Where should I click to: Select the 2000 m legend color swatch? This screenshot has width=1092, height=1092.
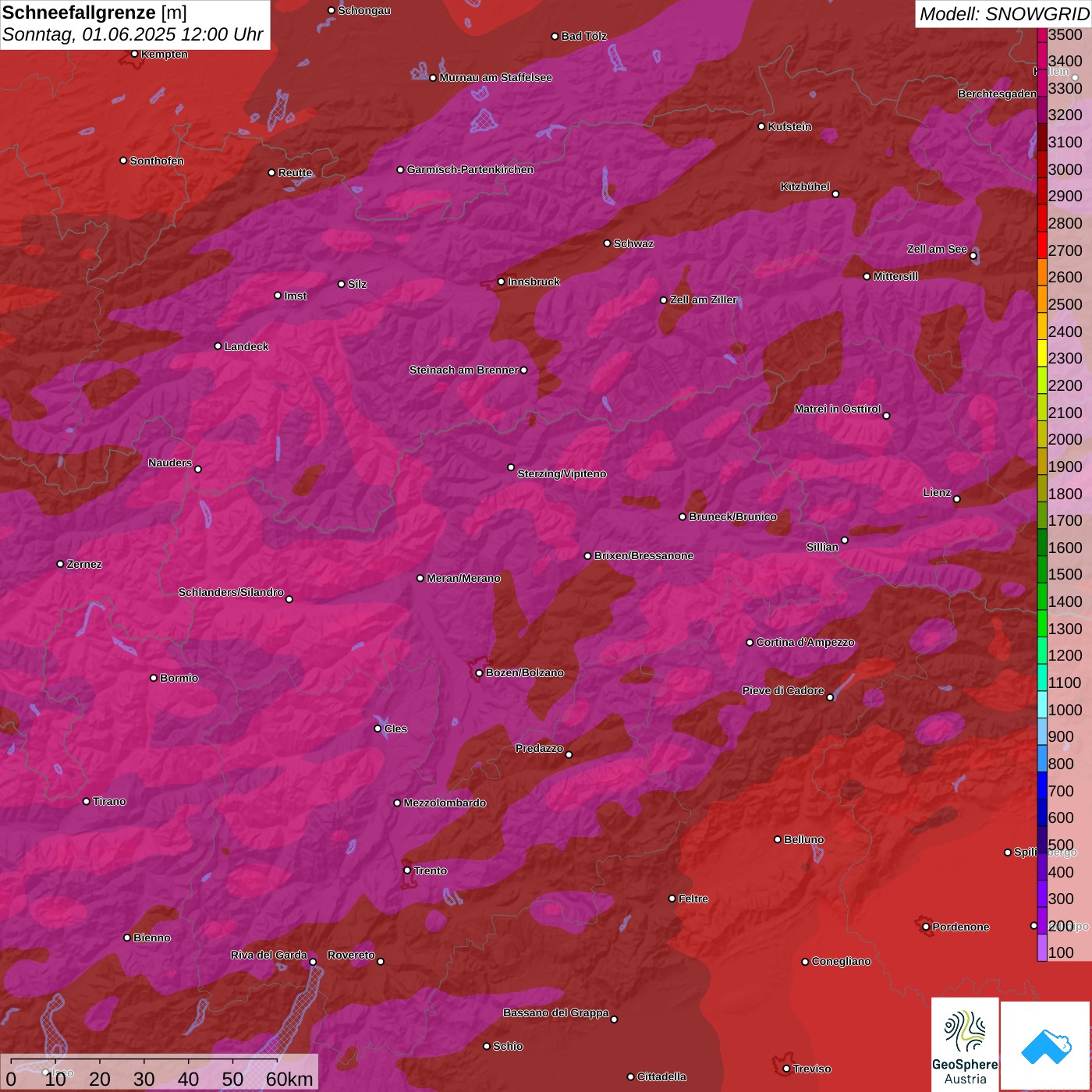pyautogui.click(x=1042, y=434)
